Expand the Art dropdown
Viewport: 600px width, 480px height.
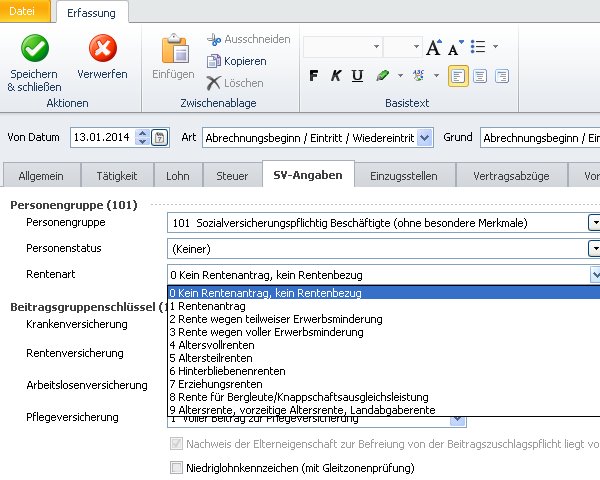point(425,138)
